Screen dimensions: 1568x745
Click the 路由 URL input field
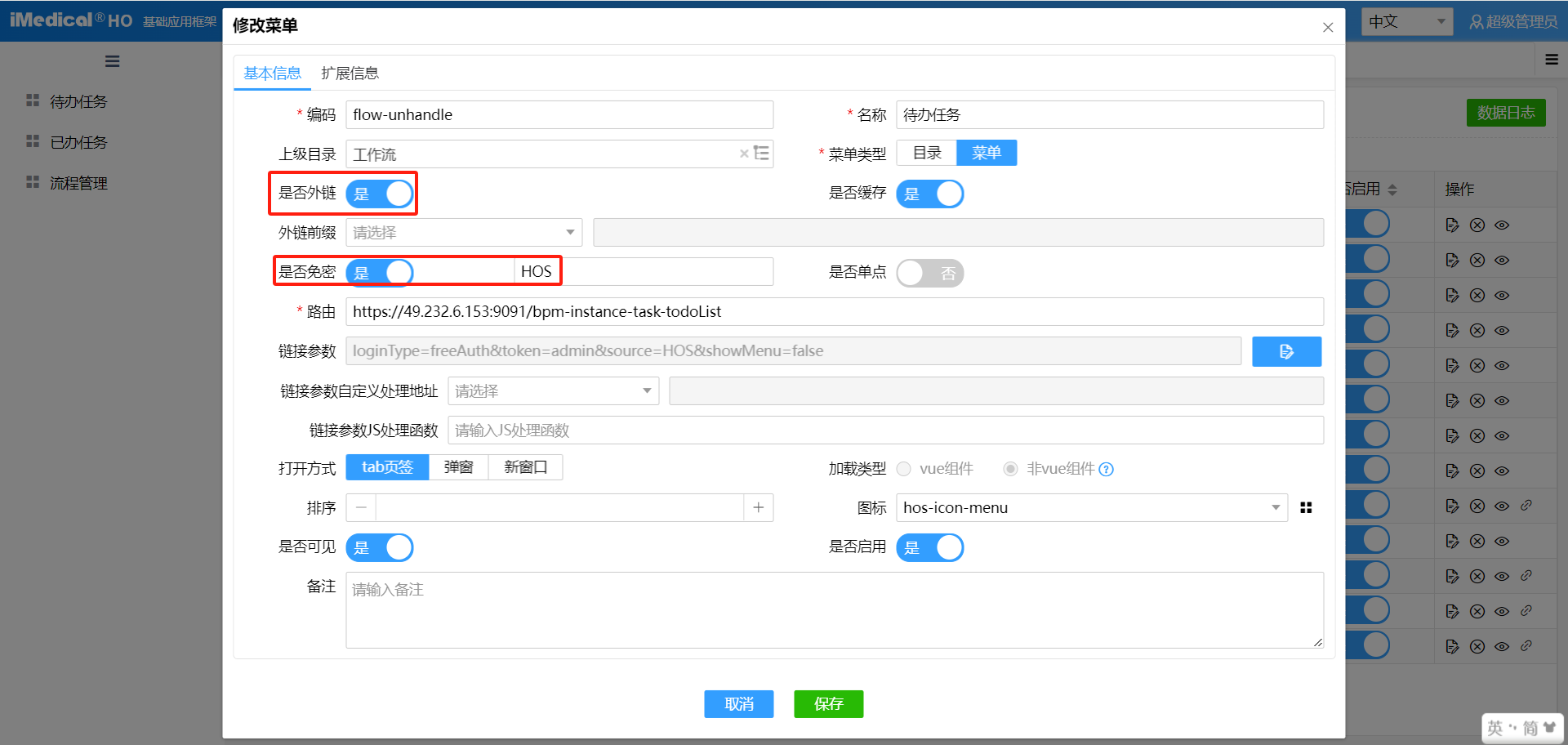pyautogui.click(x=833, y=312)
